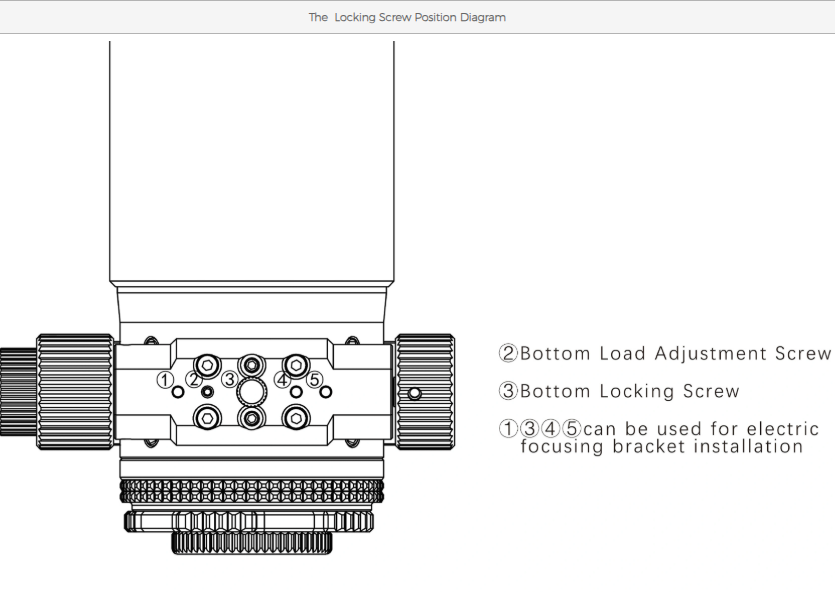Click the upper-left hex socket bolt

[x=208, y=364]
